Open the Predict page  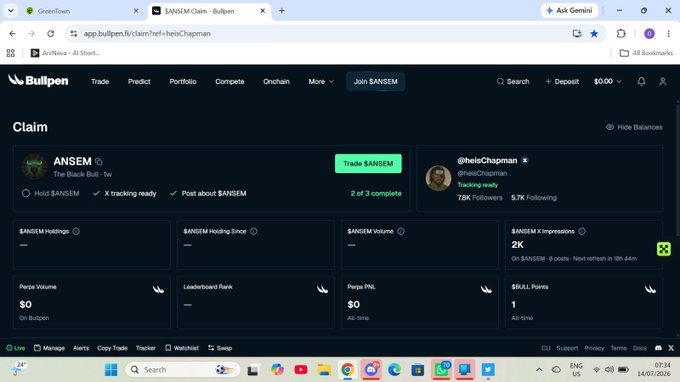pyautogui.click(x=139, y=82)
